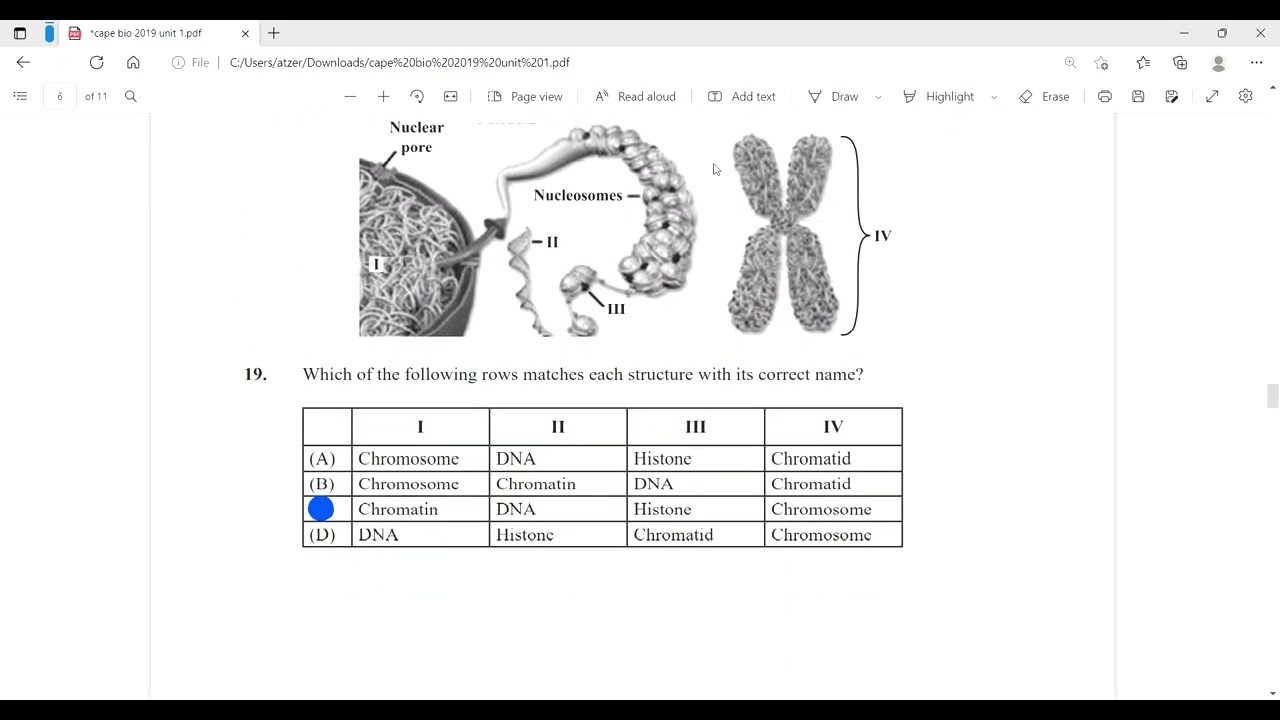
Task: Expand Draw tool options dropdown
Action: click(878, 97)
